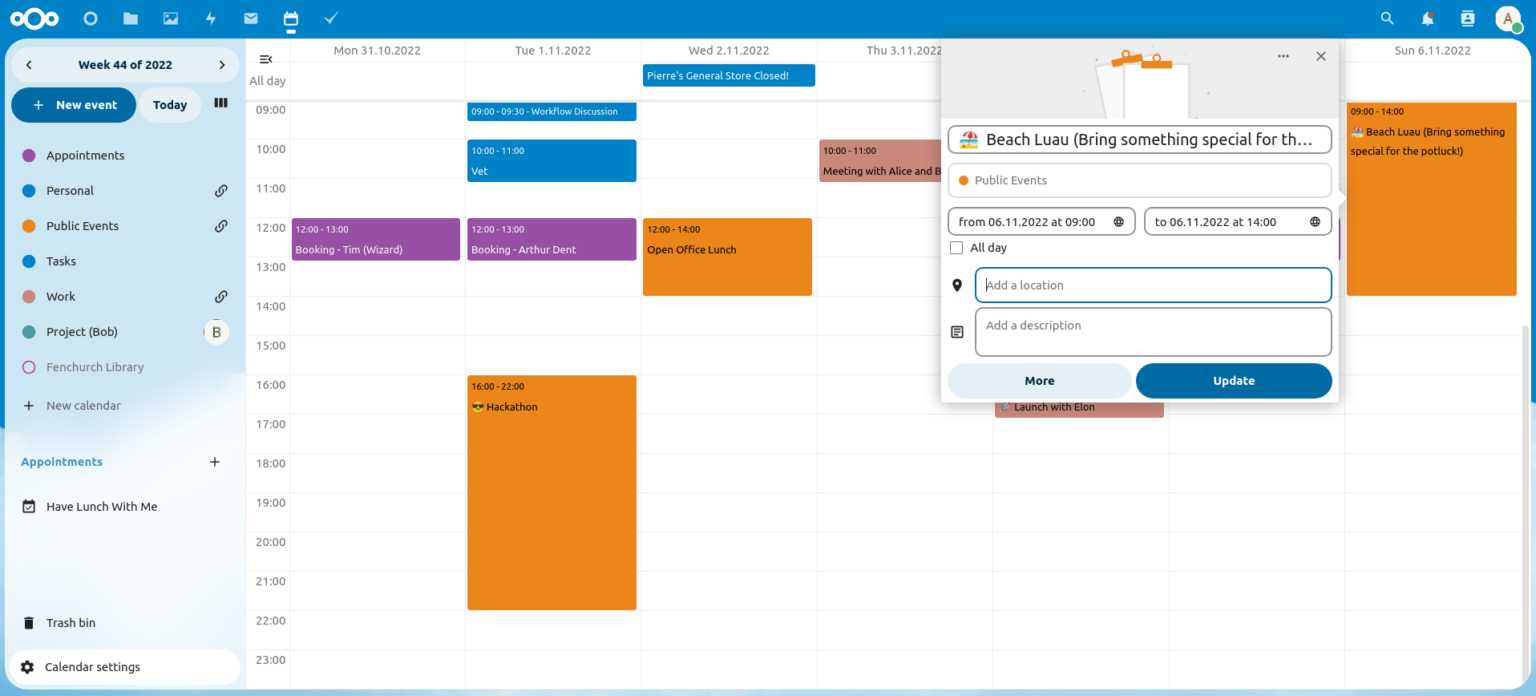Open the Mail app from the top bar
The height and width of the screenshot is (696, 1536).
click(250, 17)
